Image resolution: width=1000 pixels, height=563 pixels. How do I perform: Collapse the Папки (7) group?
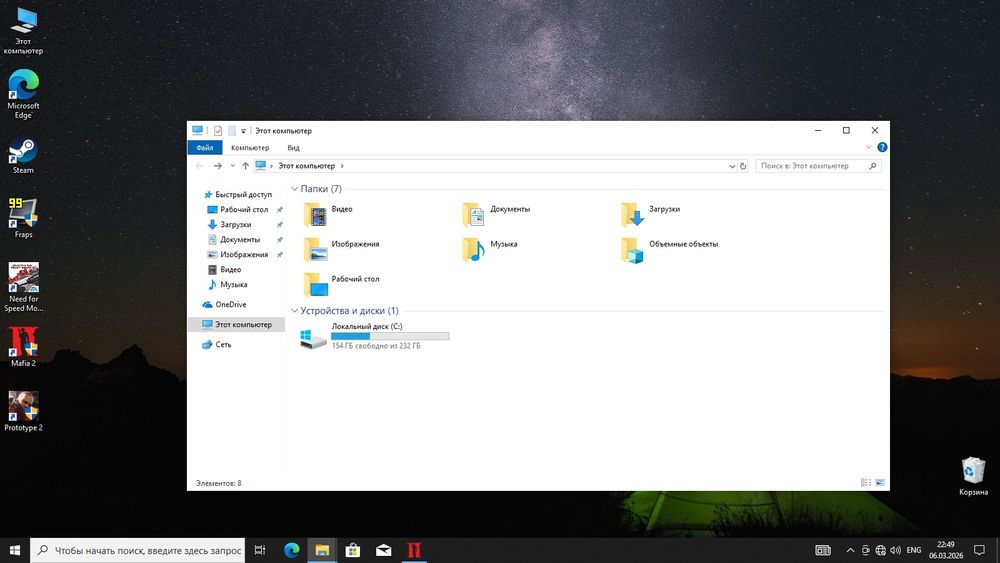click(x=295, y=189)
